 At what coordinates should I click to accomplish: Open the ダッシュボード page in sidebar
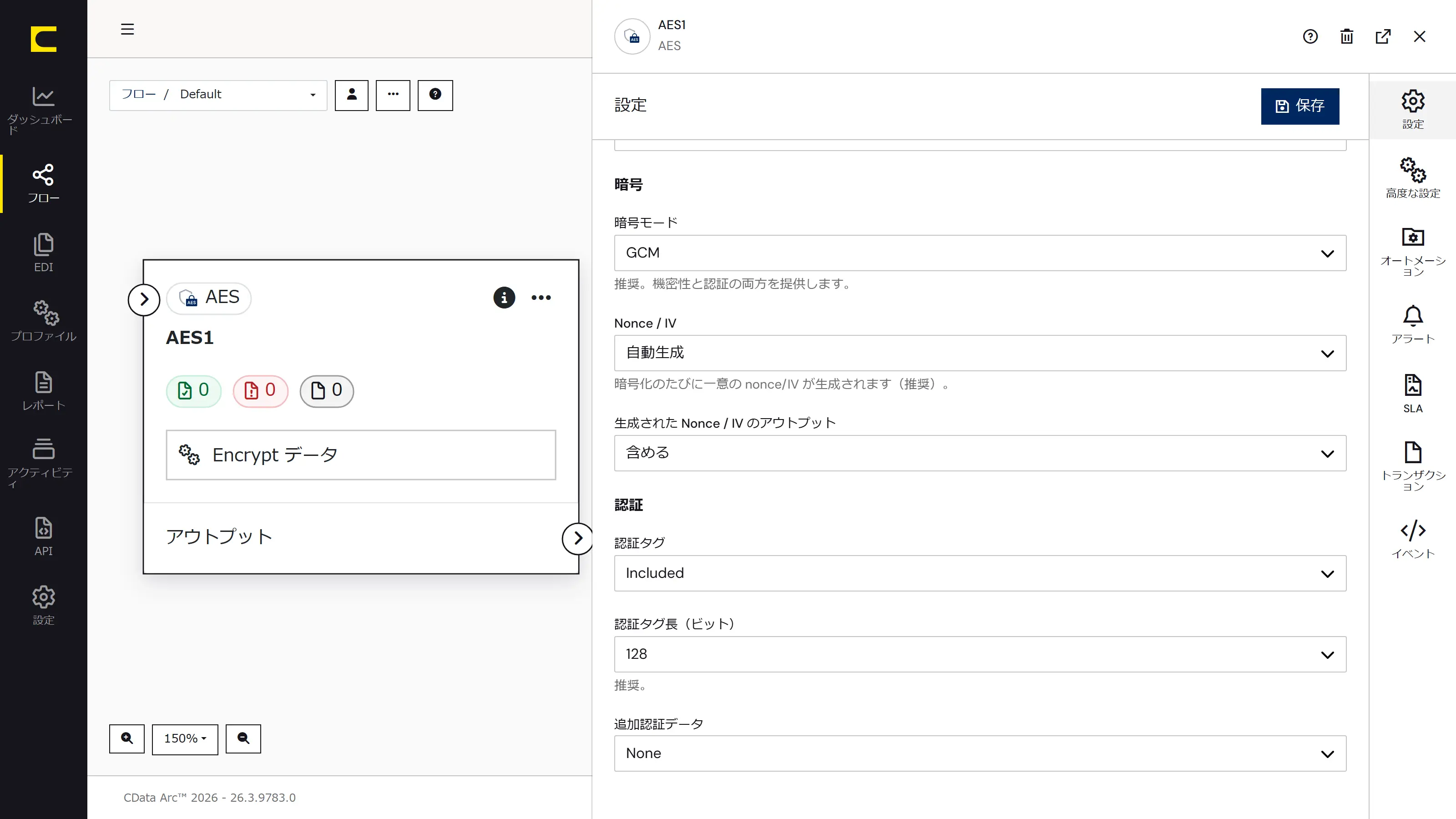click(x=44, y=110)
